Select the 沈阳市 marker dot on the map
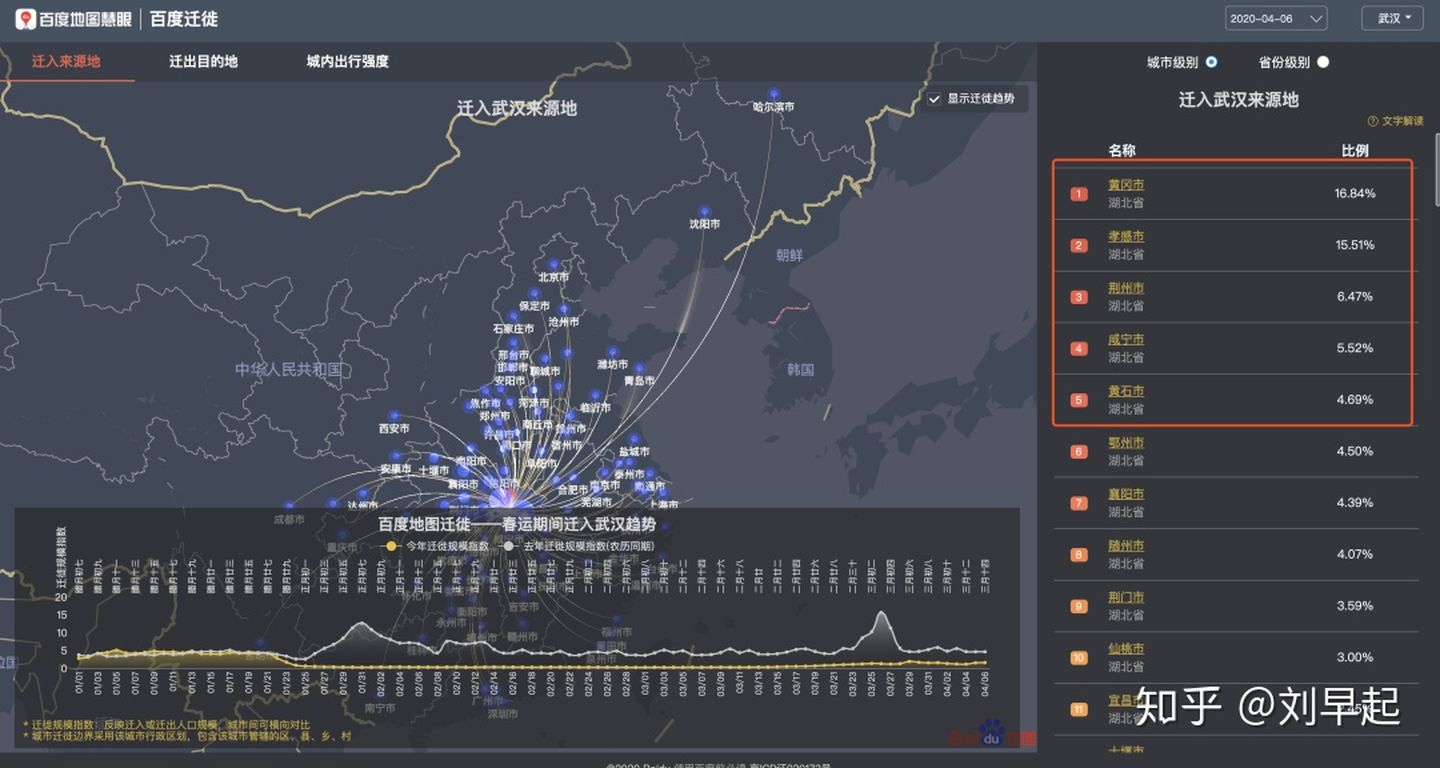Image resolution: width=1440 pixels, height=768 pixels. click(x=704, y=212)
